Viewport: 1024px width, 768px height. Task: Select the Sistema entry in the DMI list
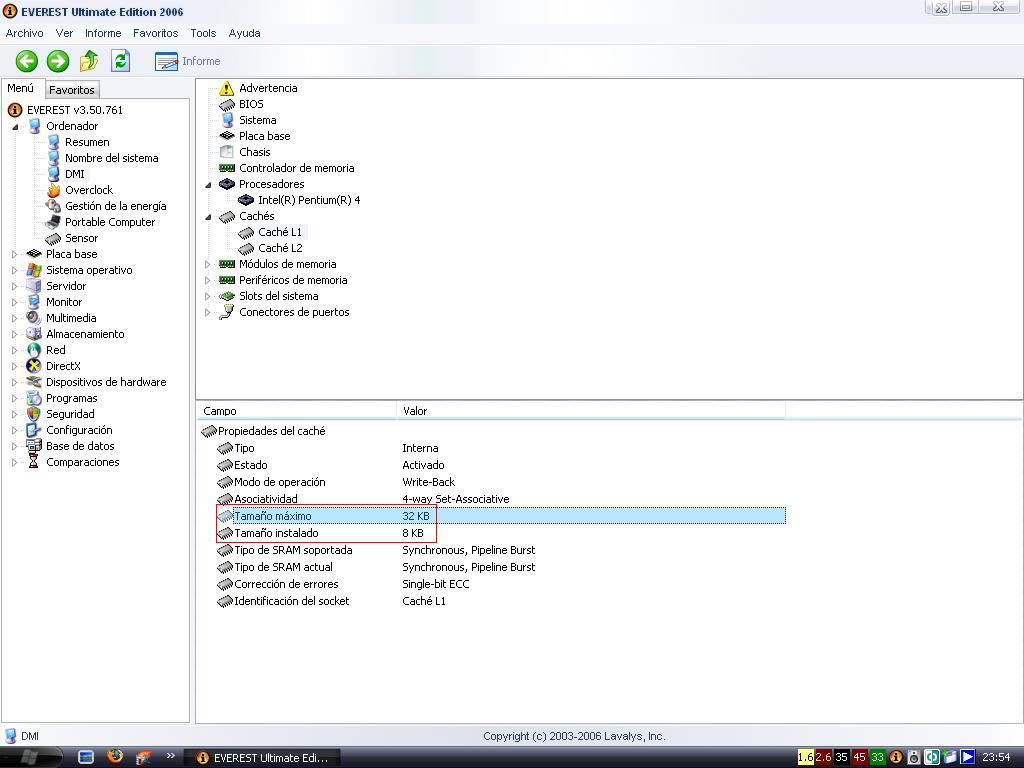click(257, 120)
